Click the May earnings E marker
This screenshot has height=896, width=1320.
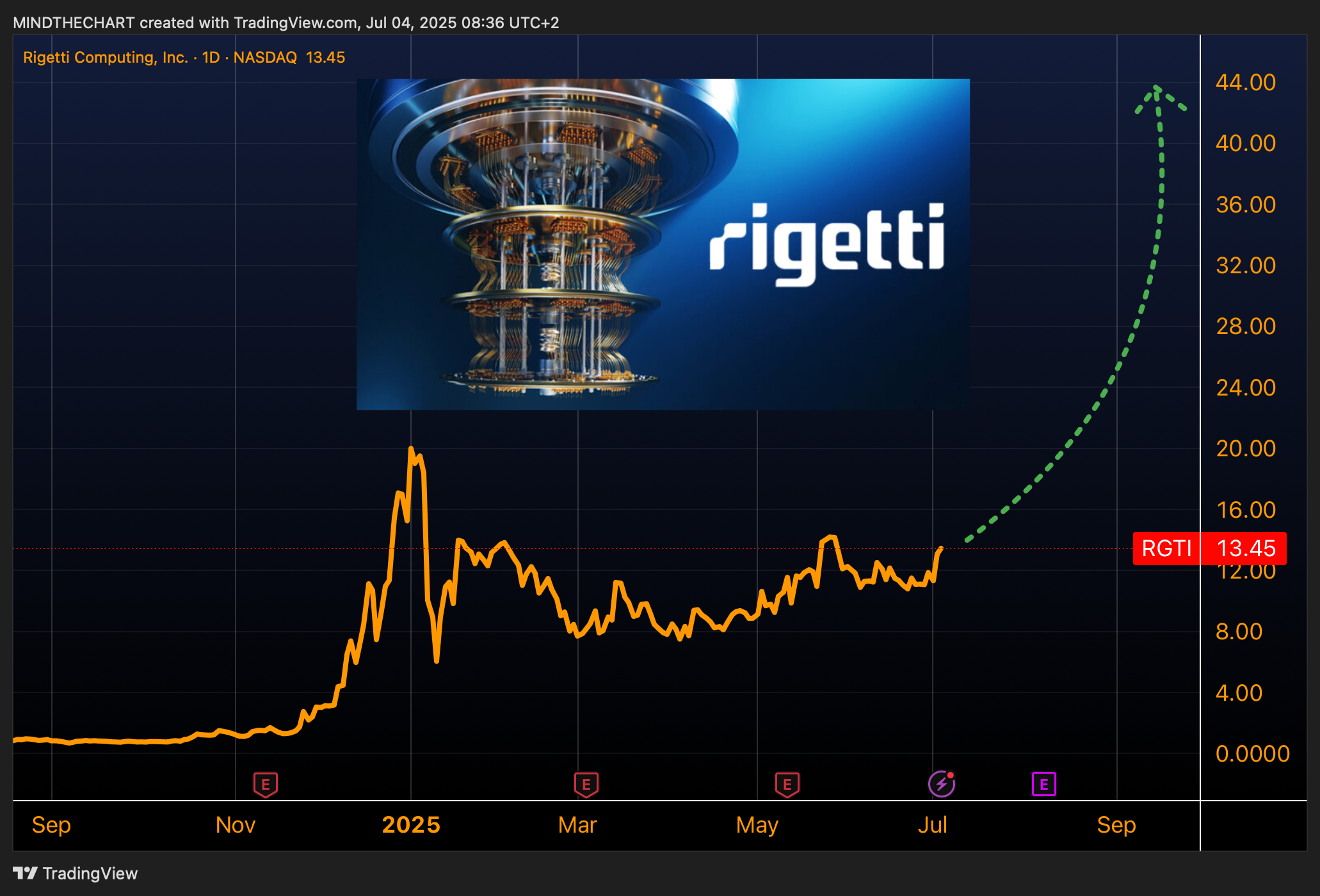coord(787,785)
